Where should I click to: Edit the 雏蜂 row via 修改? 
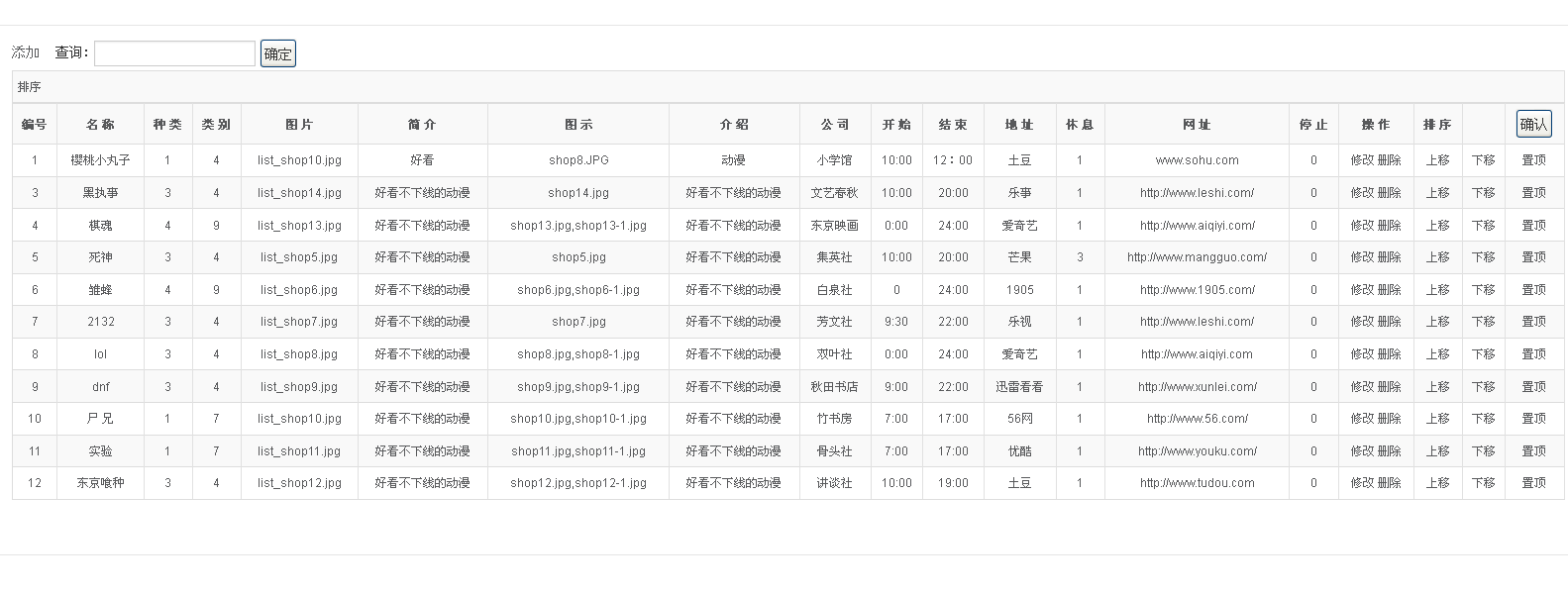click(1362, 290)
